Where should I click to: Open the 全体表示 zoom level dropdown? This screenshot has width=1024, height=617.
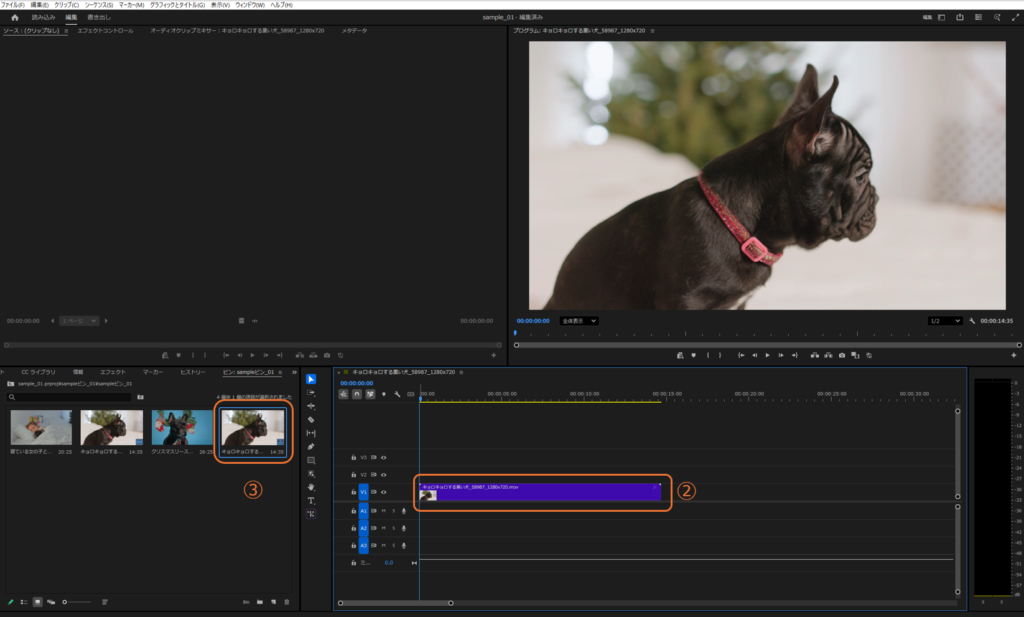578,321
